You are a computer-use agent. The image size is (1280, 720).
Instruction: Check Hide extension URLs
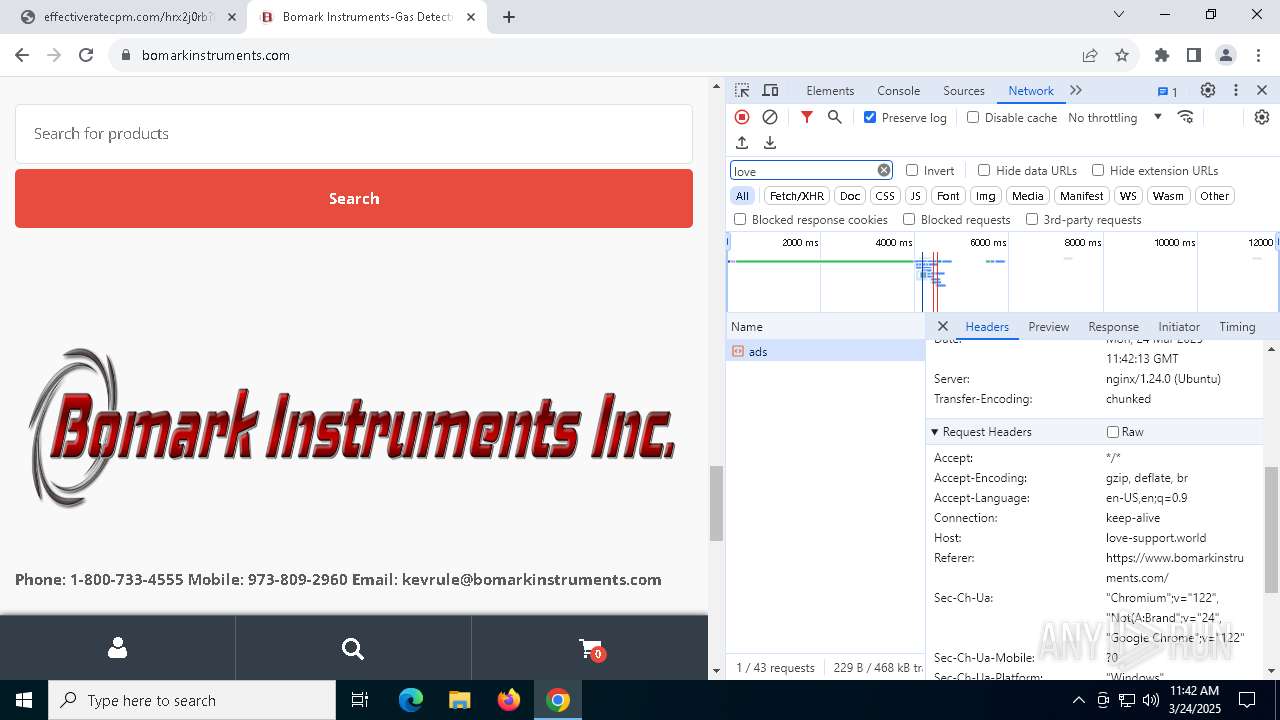[1098, 170]
